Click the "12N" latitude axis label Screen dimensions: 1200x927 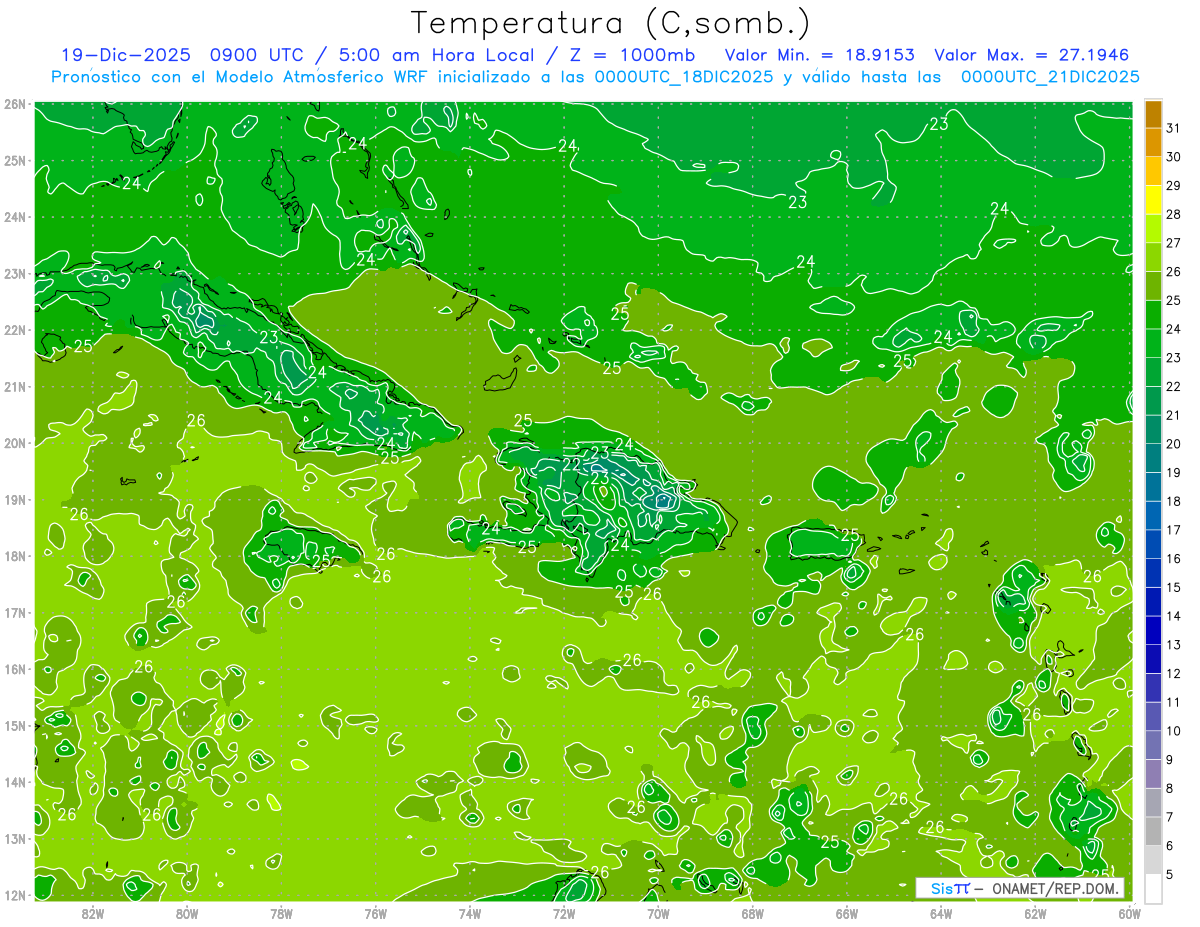point(15,895)
